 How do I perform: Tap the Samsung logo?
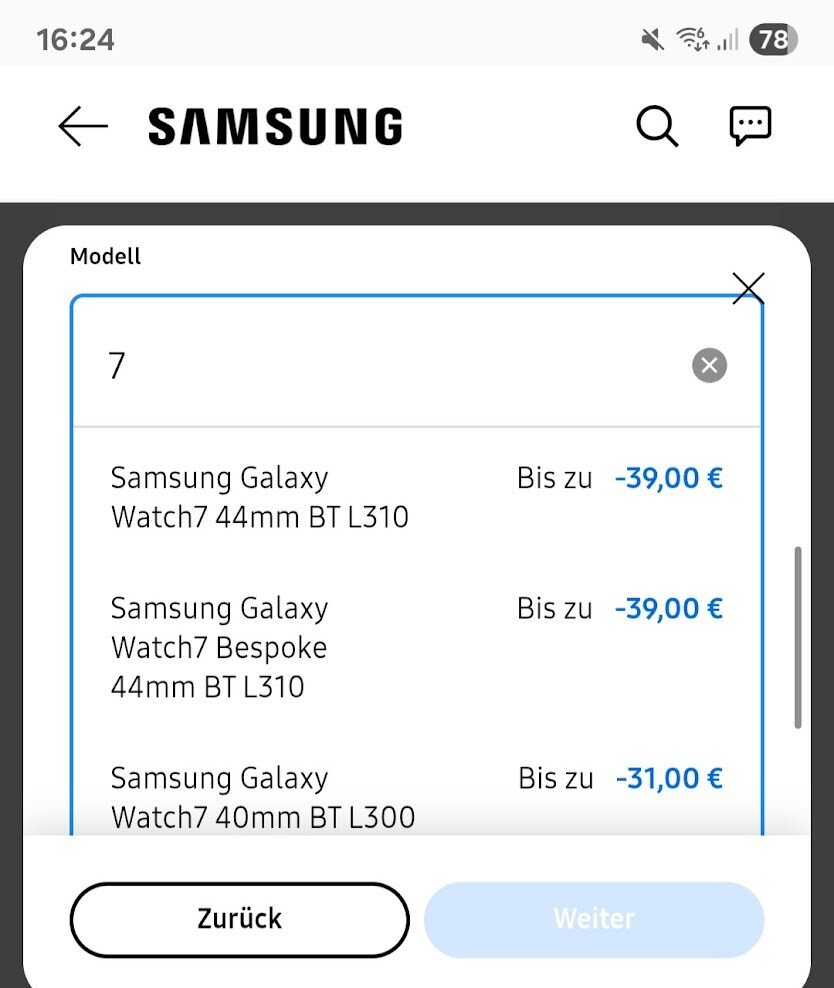pyautogui.click(x=275, y=127)
